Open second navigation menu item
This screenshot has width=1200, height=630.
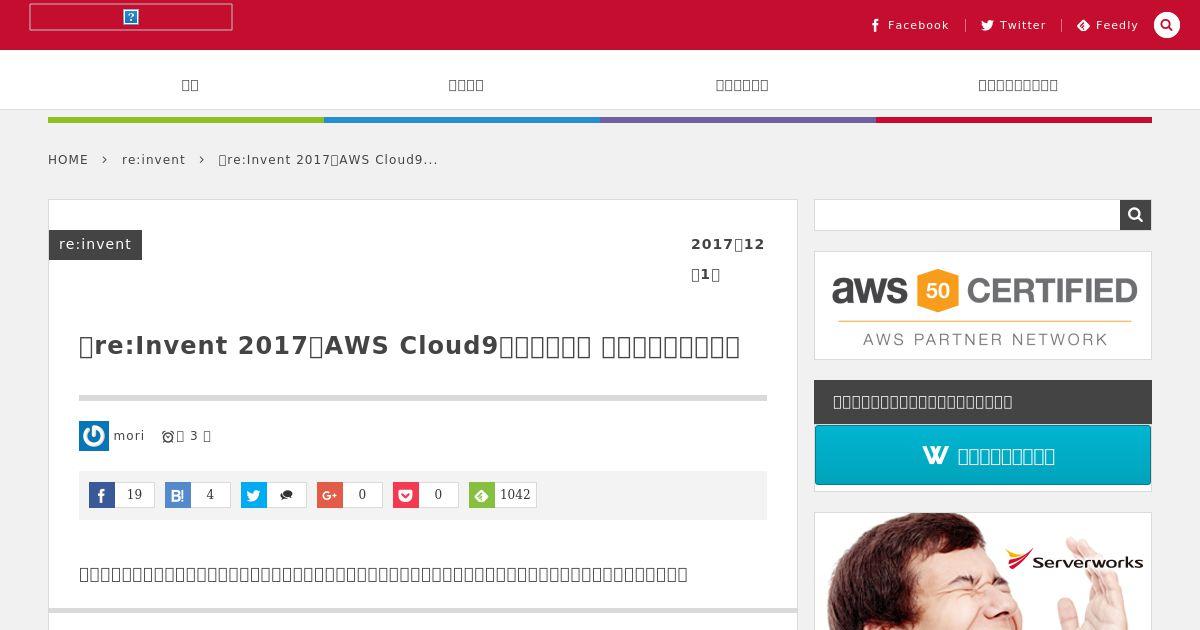click(x=466, y=85)
